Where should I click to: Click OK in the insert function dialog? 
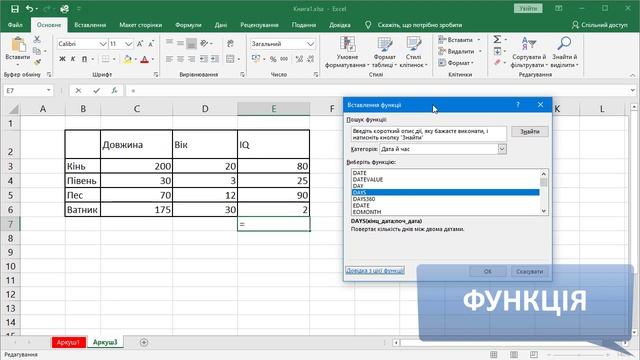(488, 271)
